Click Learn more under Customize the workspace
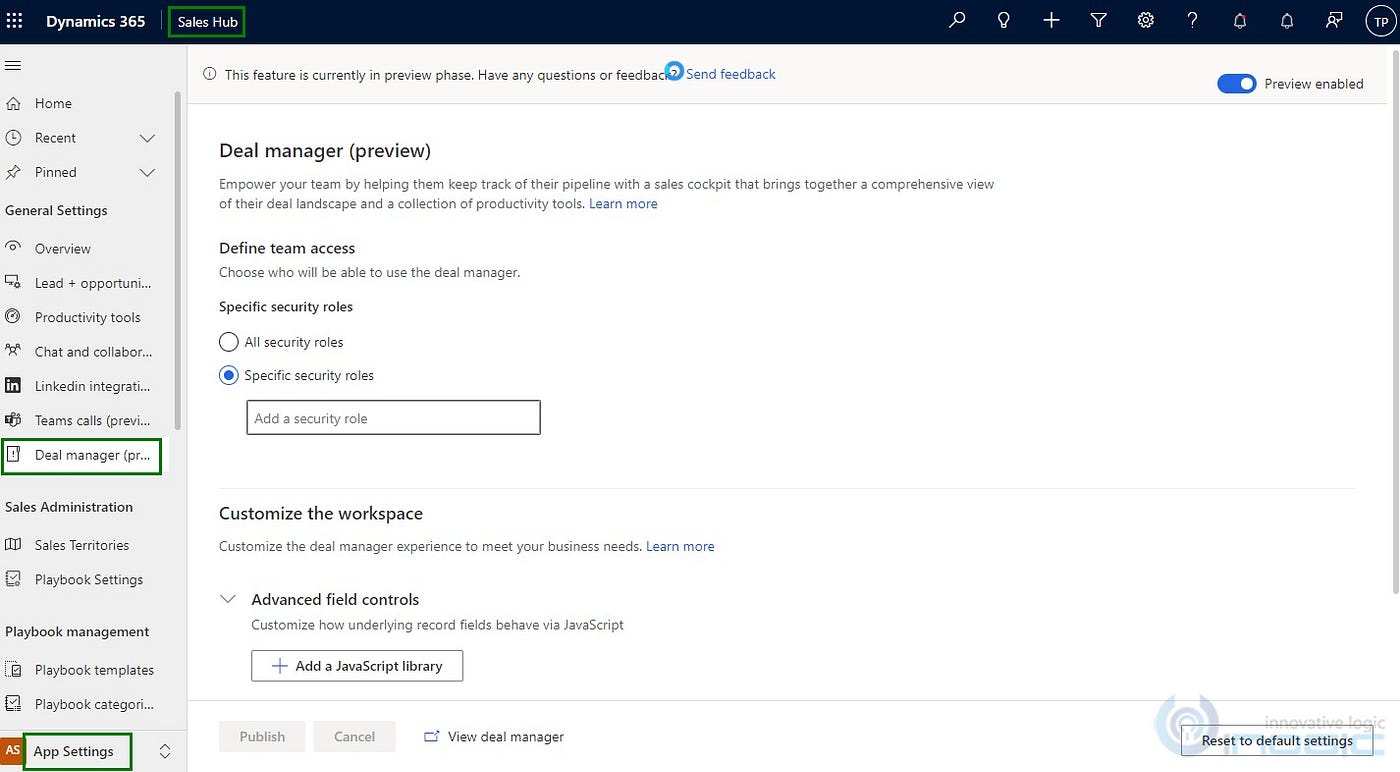This screenshot has width=1400, height=772. [680, 546]
